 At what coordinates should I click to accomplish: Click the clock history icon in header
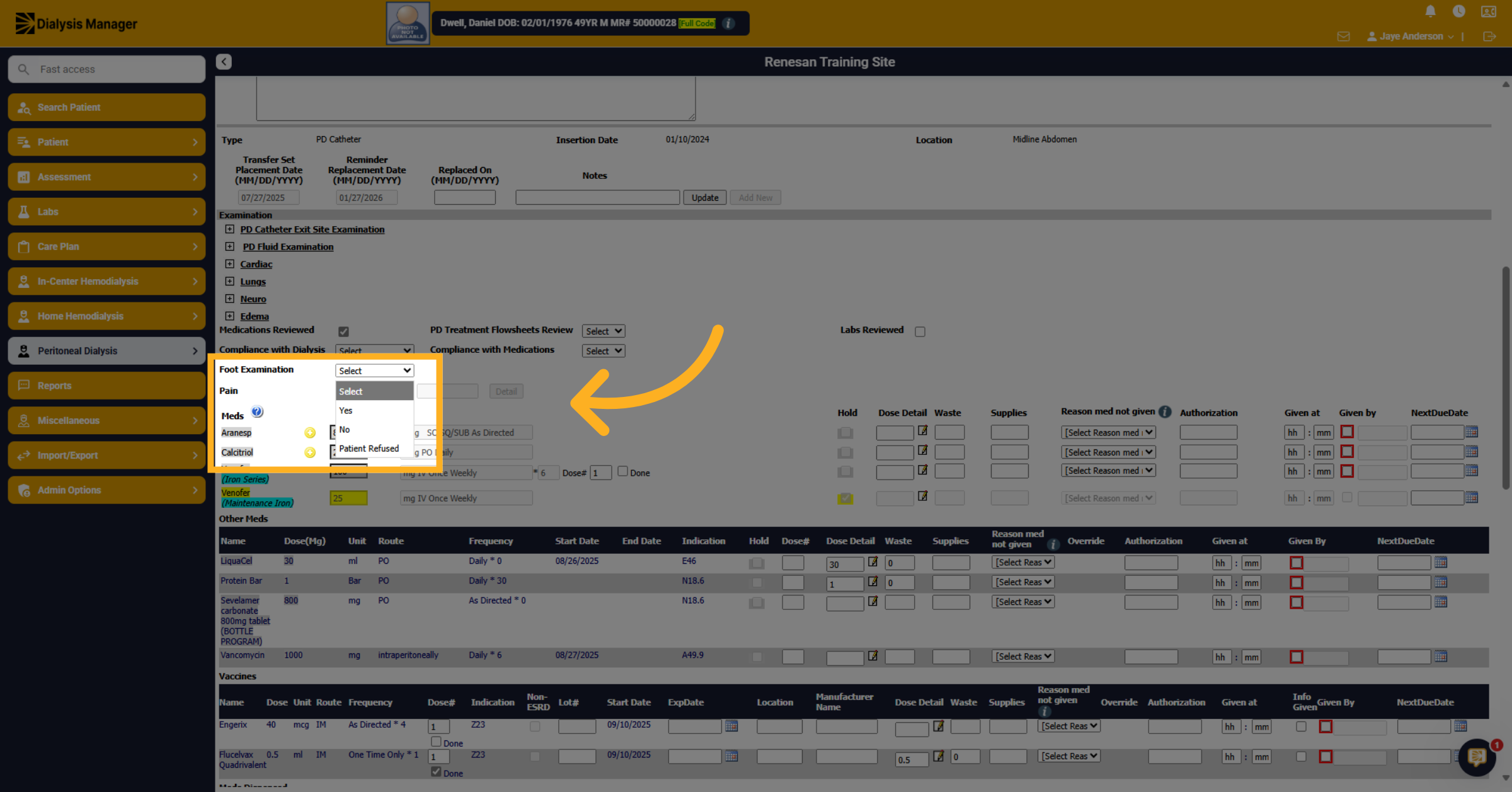[1458, 11]
